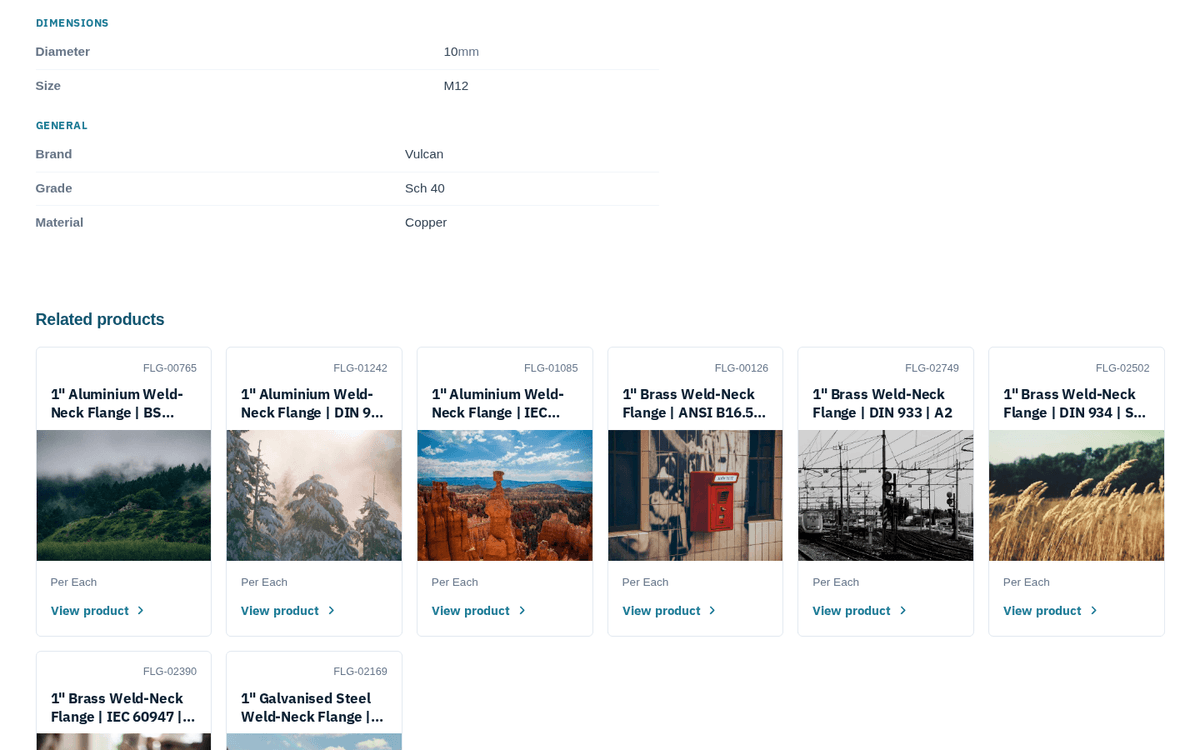Click chevron arrow on FLG-02749 View product
Viewport: 1200px width, 750px height.
coord(902,611)
